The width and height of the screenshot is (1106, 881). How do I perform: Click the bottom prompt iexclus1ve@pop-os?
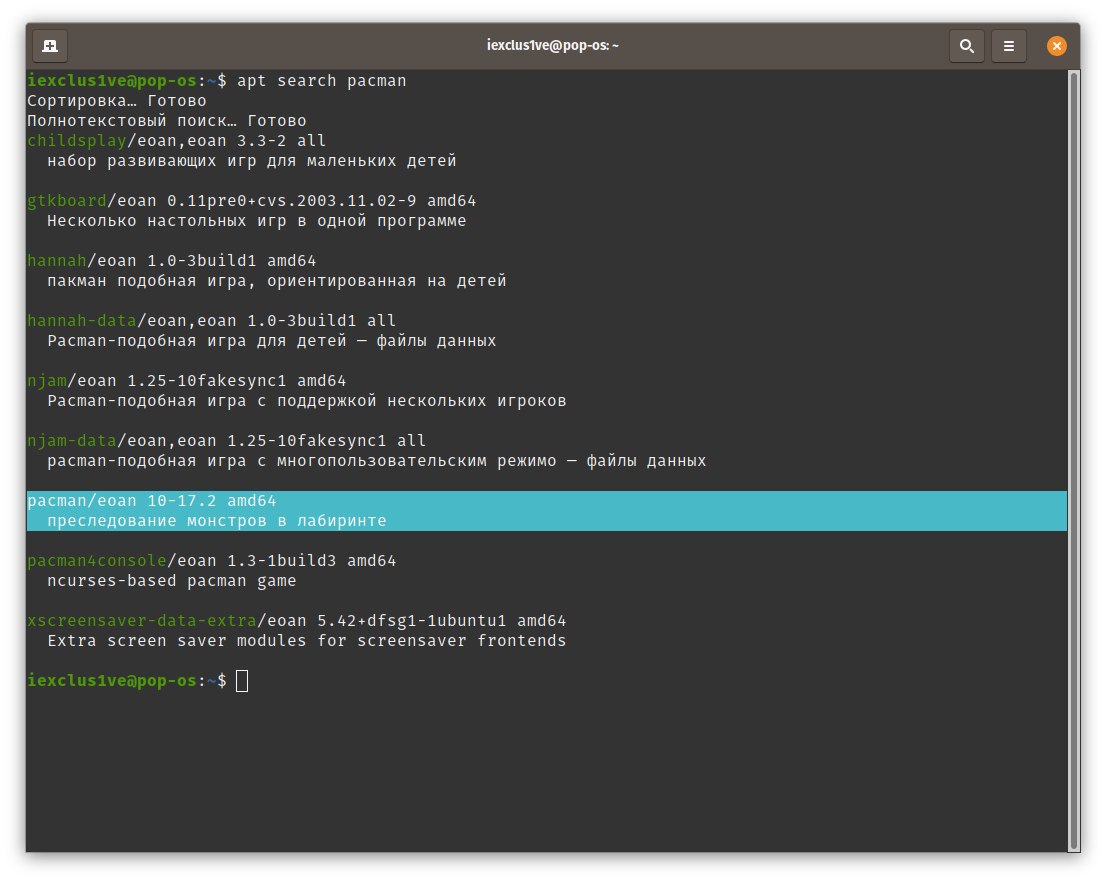pos(111,681)
